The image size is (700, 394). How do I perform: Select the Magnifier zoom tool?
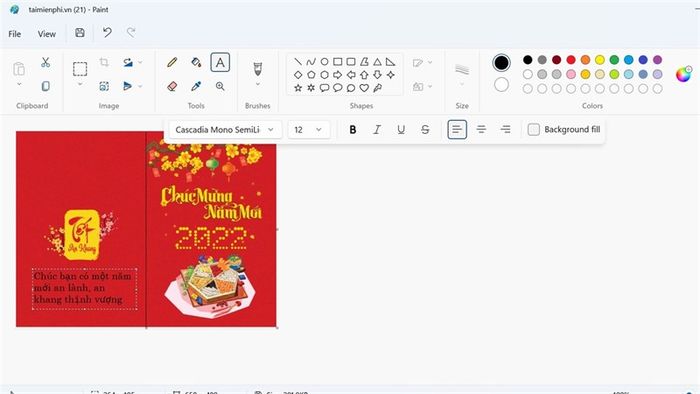(x=220, y=86)
